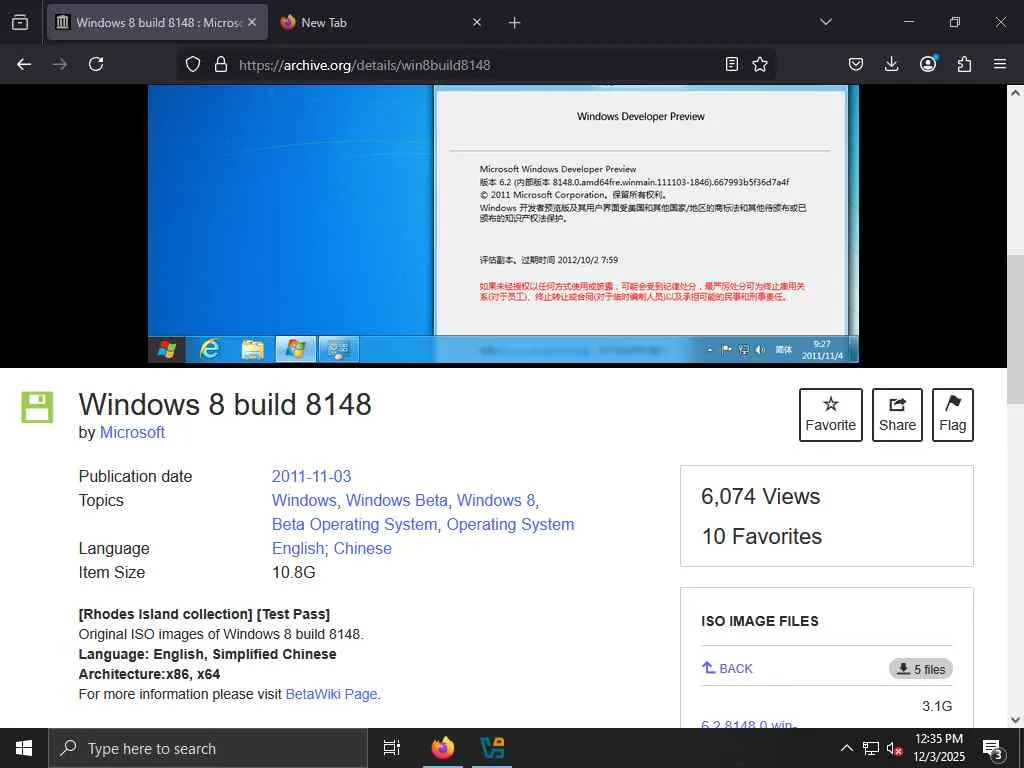Switch to Windows 8 build 8148 tab
The width and height of the screenshot is (1024, 768).
coord(157,22)
